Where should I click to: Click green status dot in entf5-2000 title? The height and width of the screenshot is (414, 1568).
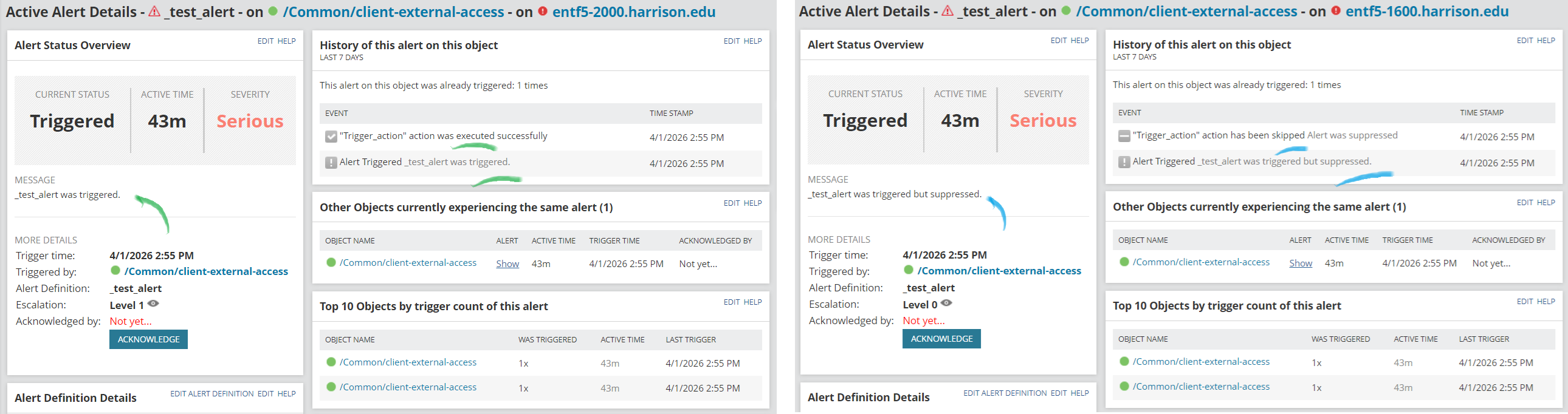pyautogui.click(x=273, y=11)
